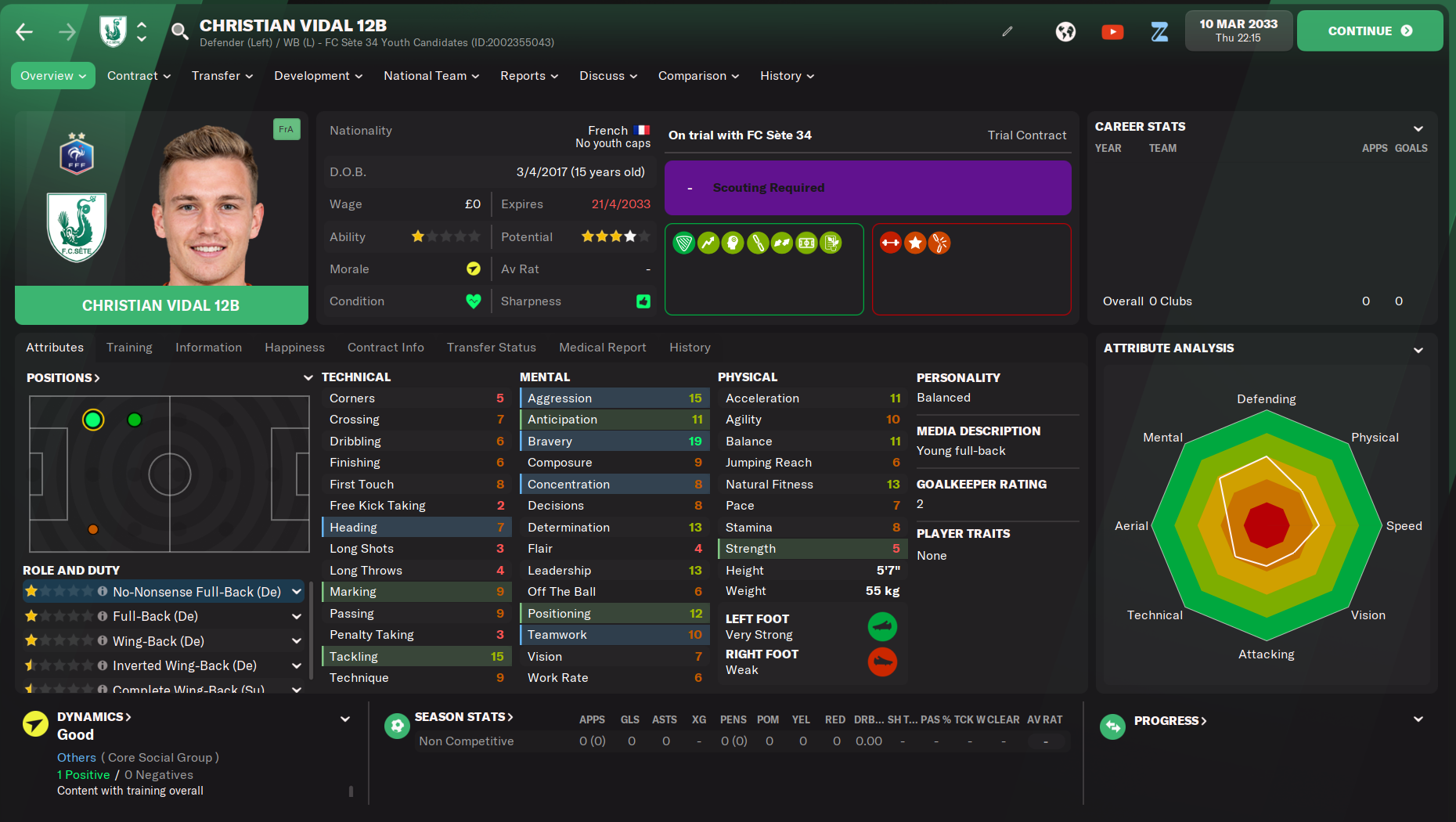
Task: Toggle the bright defender-left position marker
Action: point(93,420)
